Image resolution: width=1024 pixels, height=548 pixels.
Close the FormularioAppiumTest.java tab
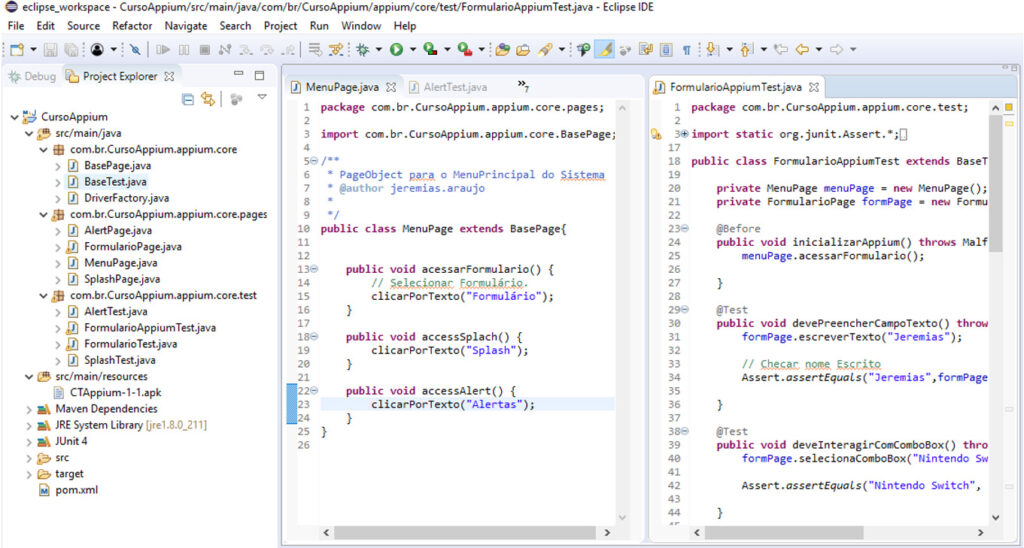pyautogui.click(x=814, y=87)
